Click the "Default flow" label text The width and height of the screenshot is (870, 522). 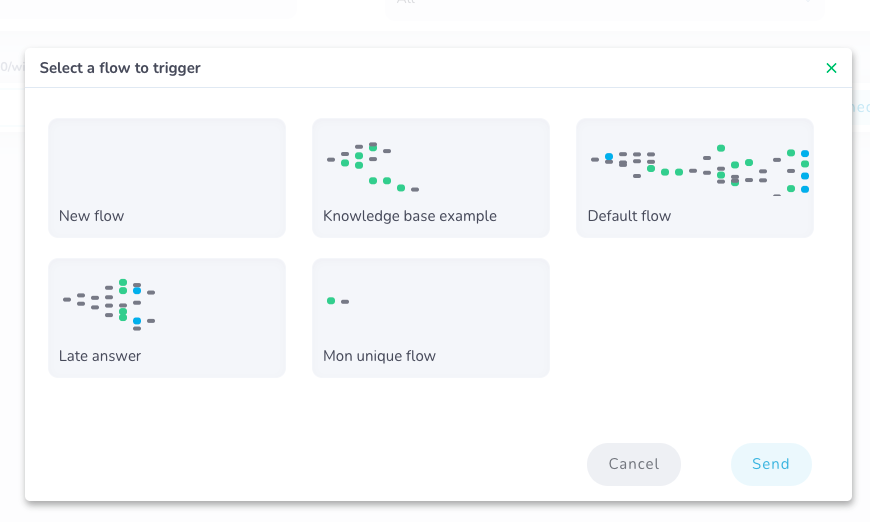[629, 216]
